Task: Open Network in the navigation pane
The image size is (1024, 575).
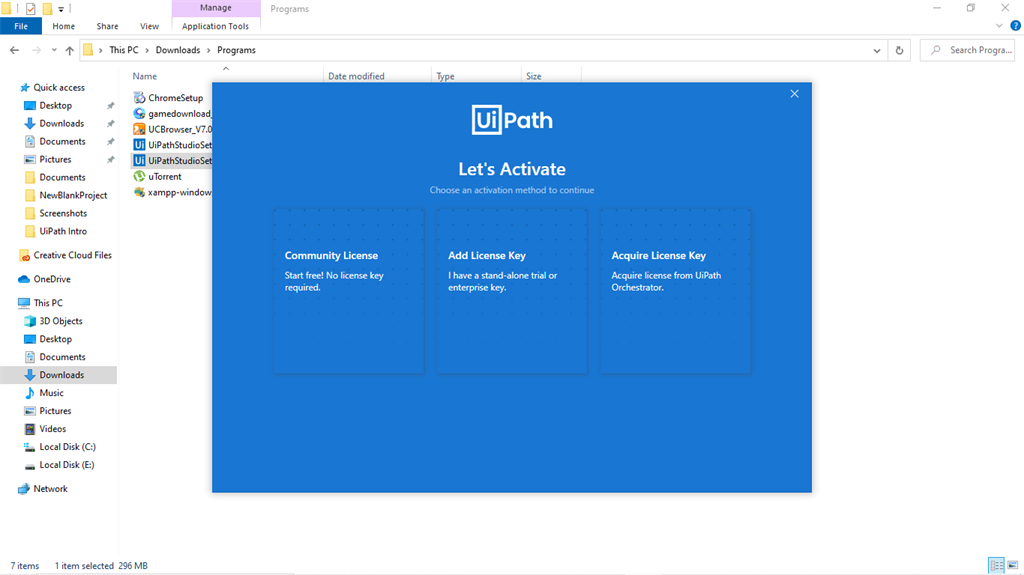Action: pyautogui.click(x=43, y=489)
